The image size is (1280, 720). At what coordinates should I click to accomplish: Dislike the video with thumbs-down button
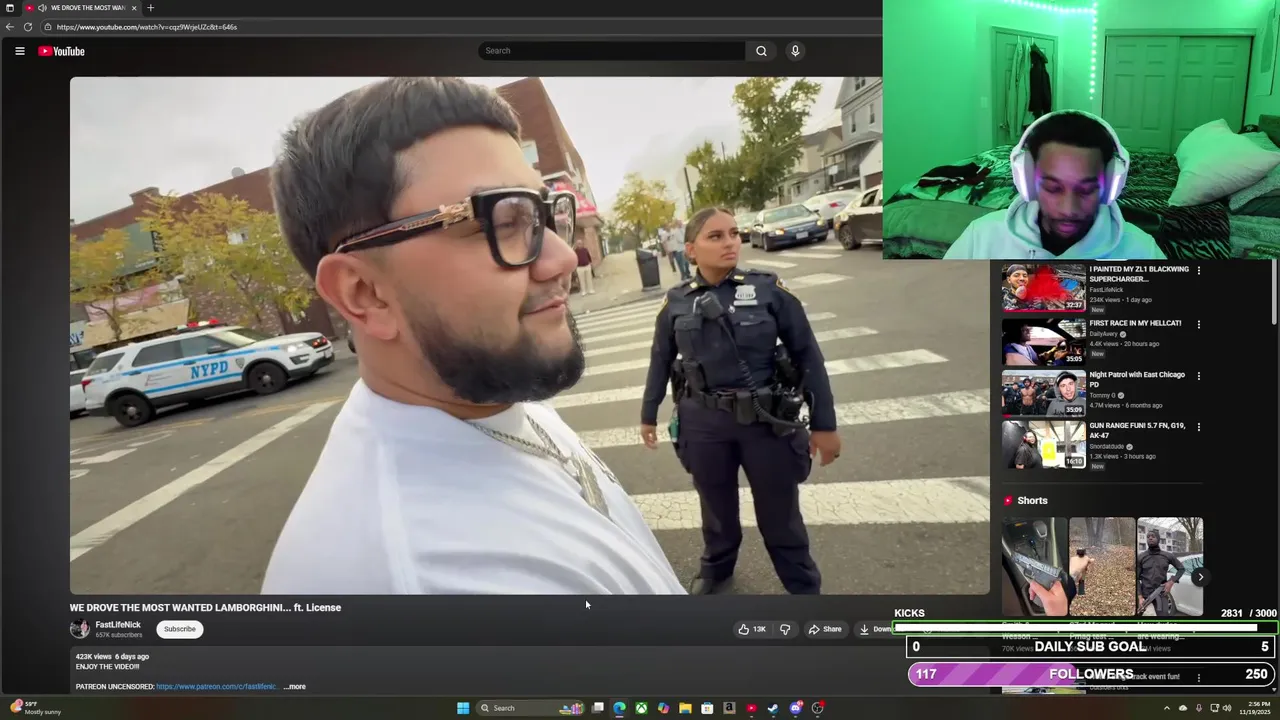click(x=785, y=629)
